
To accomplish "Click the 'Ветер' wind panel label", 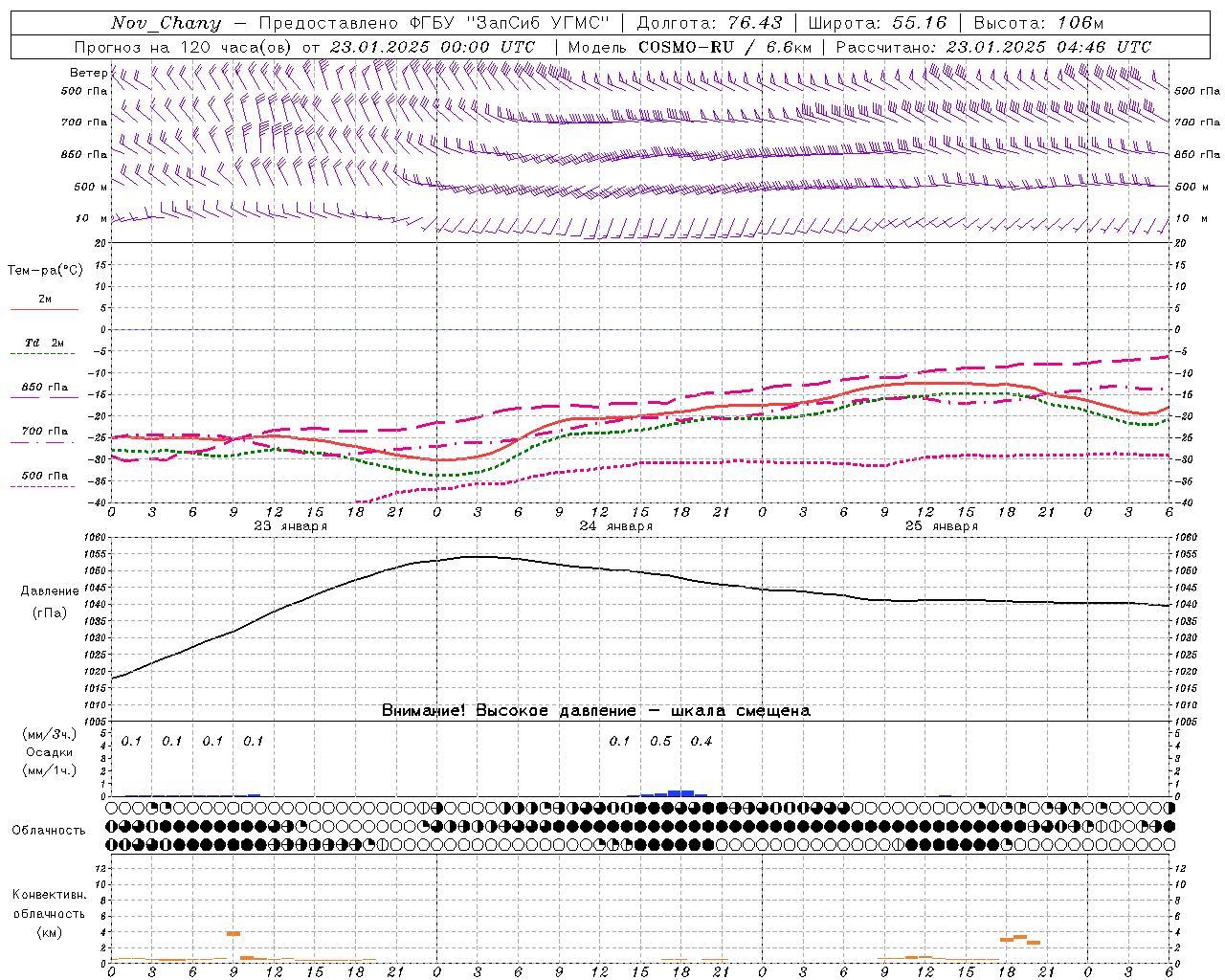I will pyautogui.click(x=89, y=73).
